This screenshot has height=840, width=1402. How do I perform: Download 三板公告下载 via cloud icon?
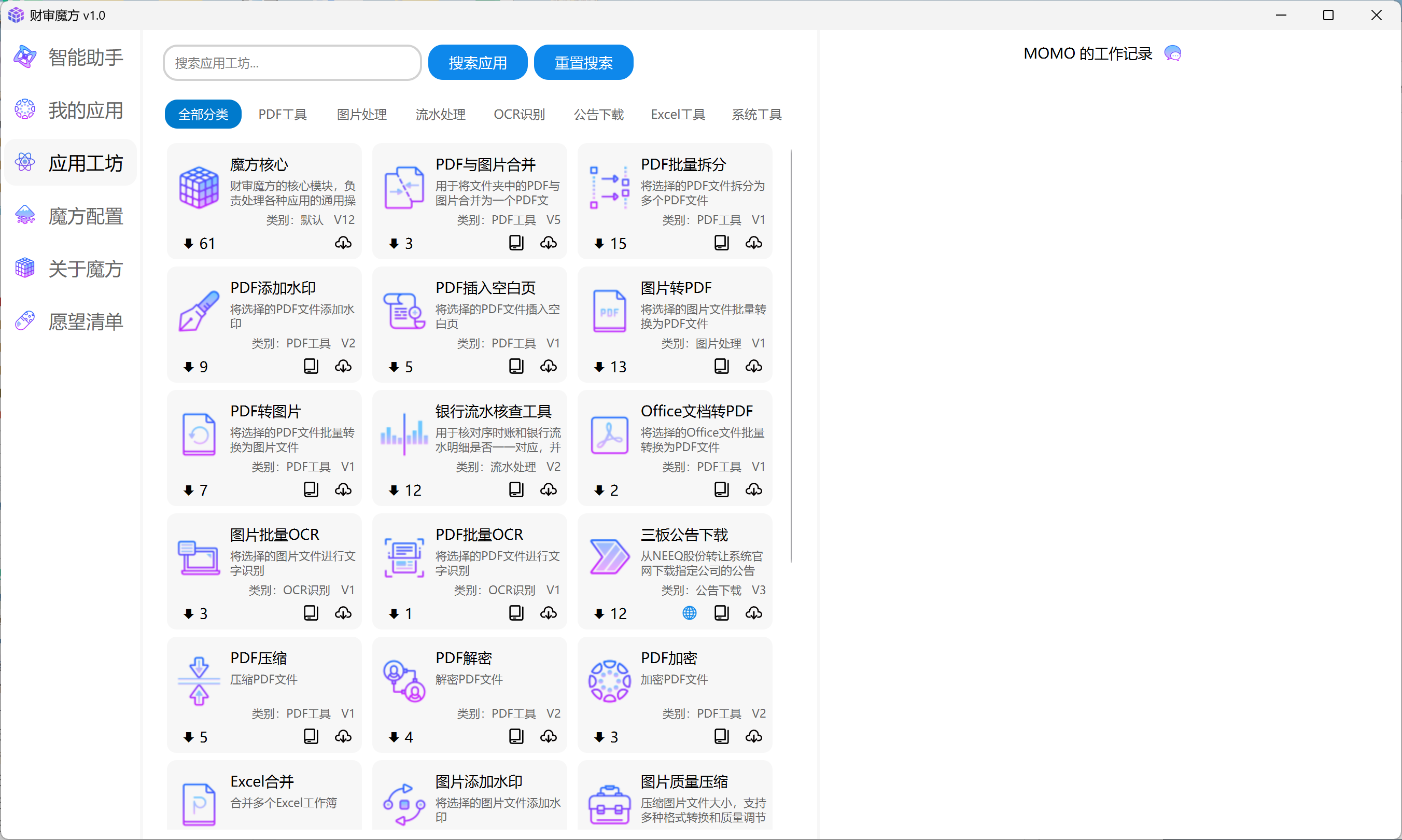tap(753, 613)
